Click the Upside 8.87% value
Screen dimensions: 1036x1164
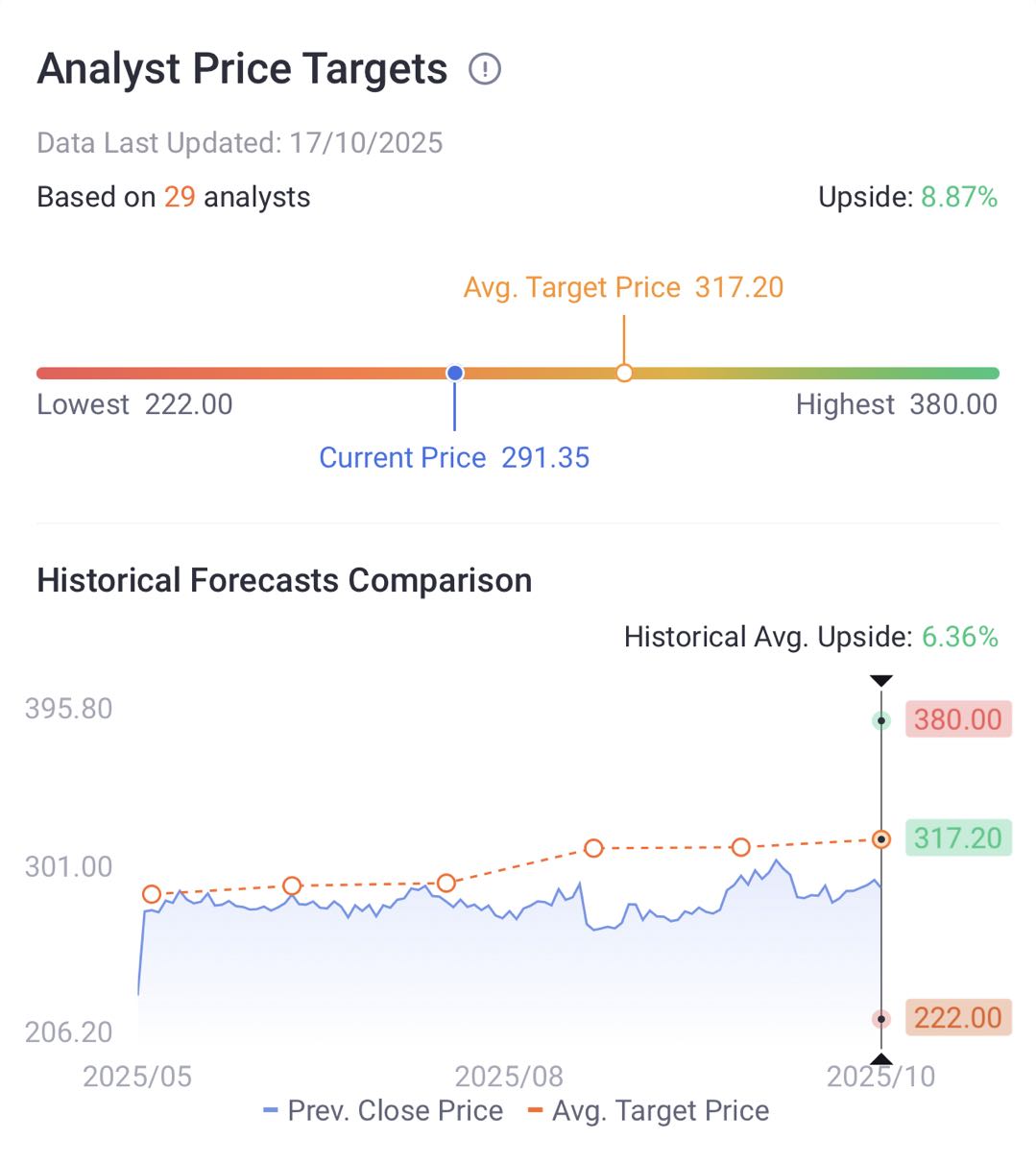click(x=959, y=197)
